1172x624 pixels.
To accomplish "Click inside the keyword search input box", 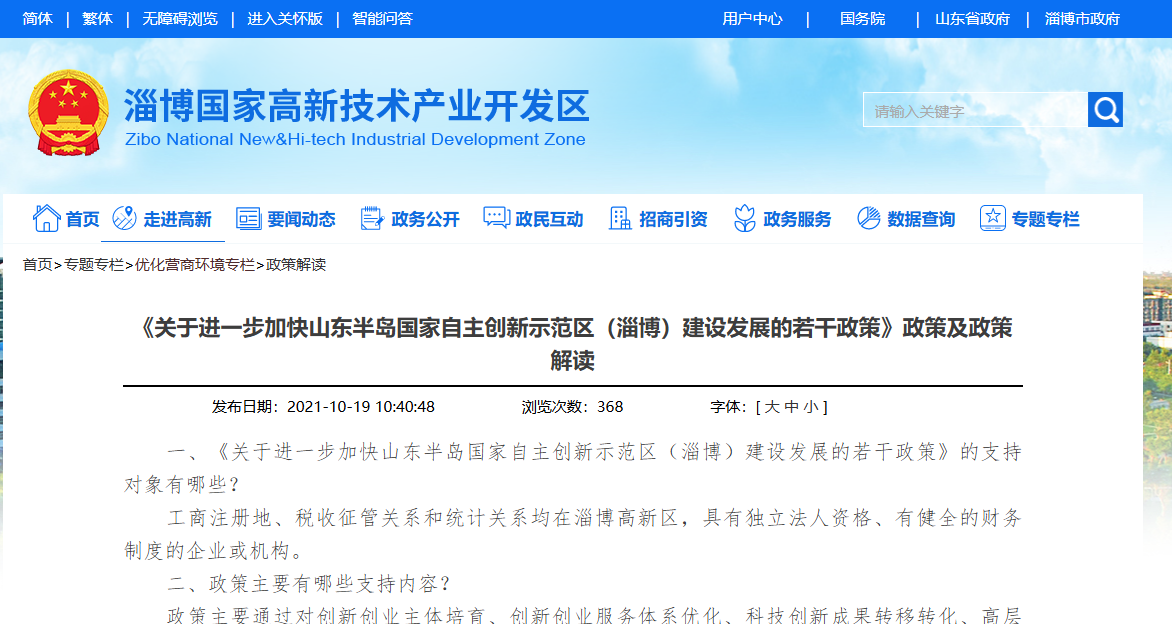I will point(968,109).
